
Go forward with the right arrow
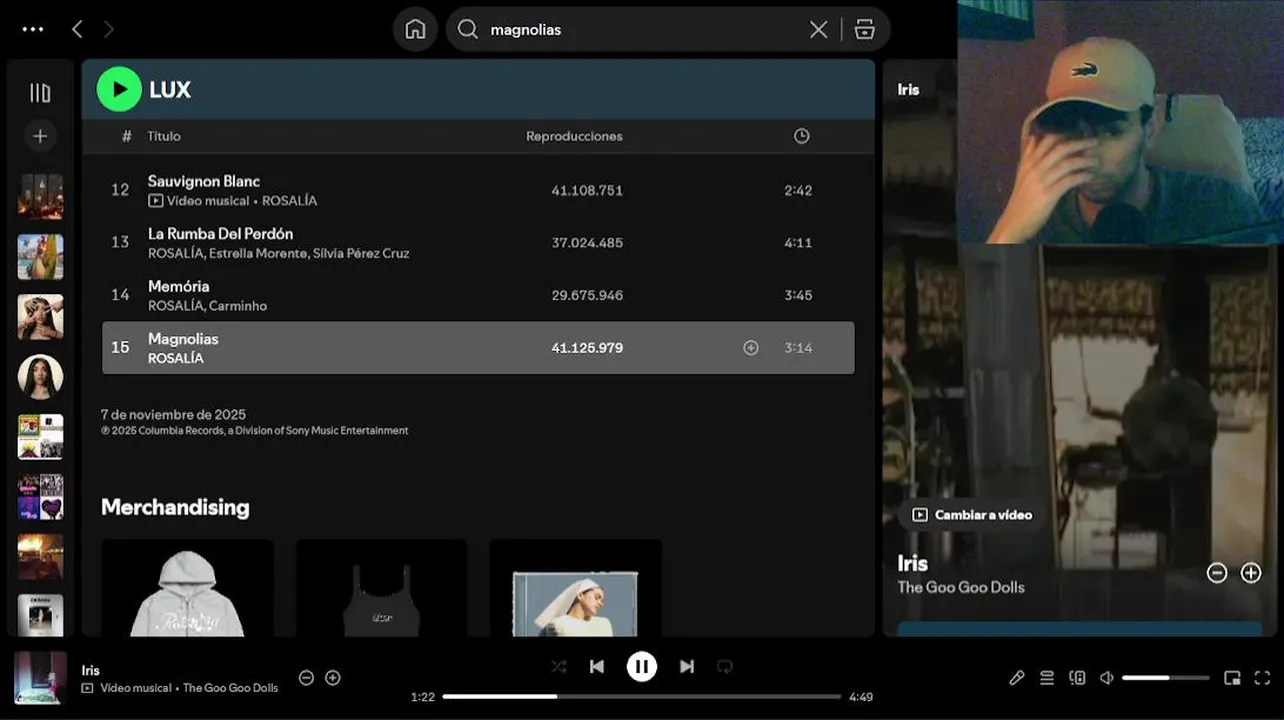(x=108, y=29)
